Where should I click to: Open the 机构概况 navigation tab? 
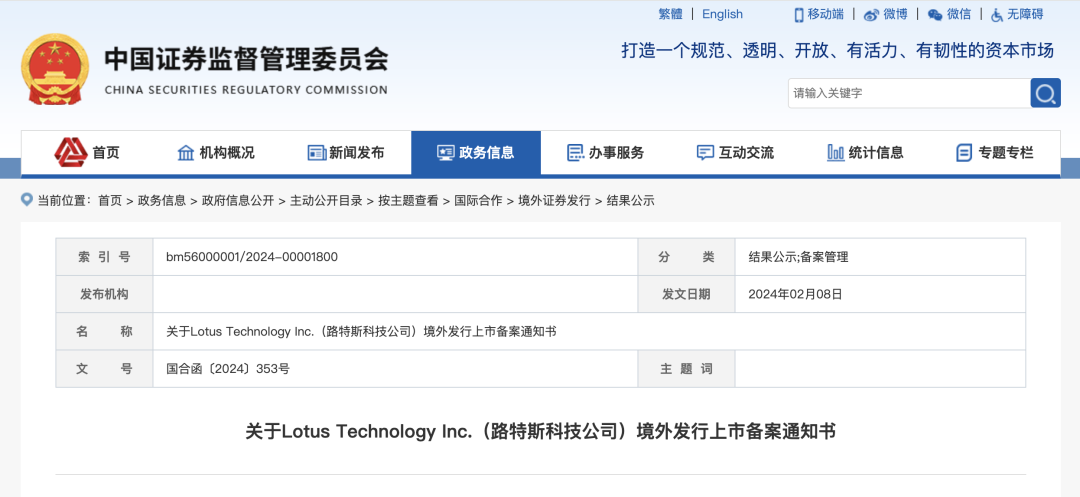click(216, 153)
